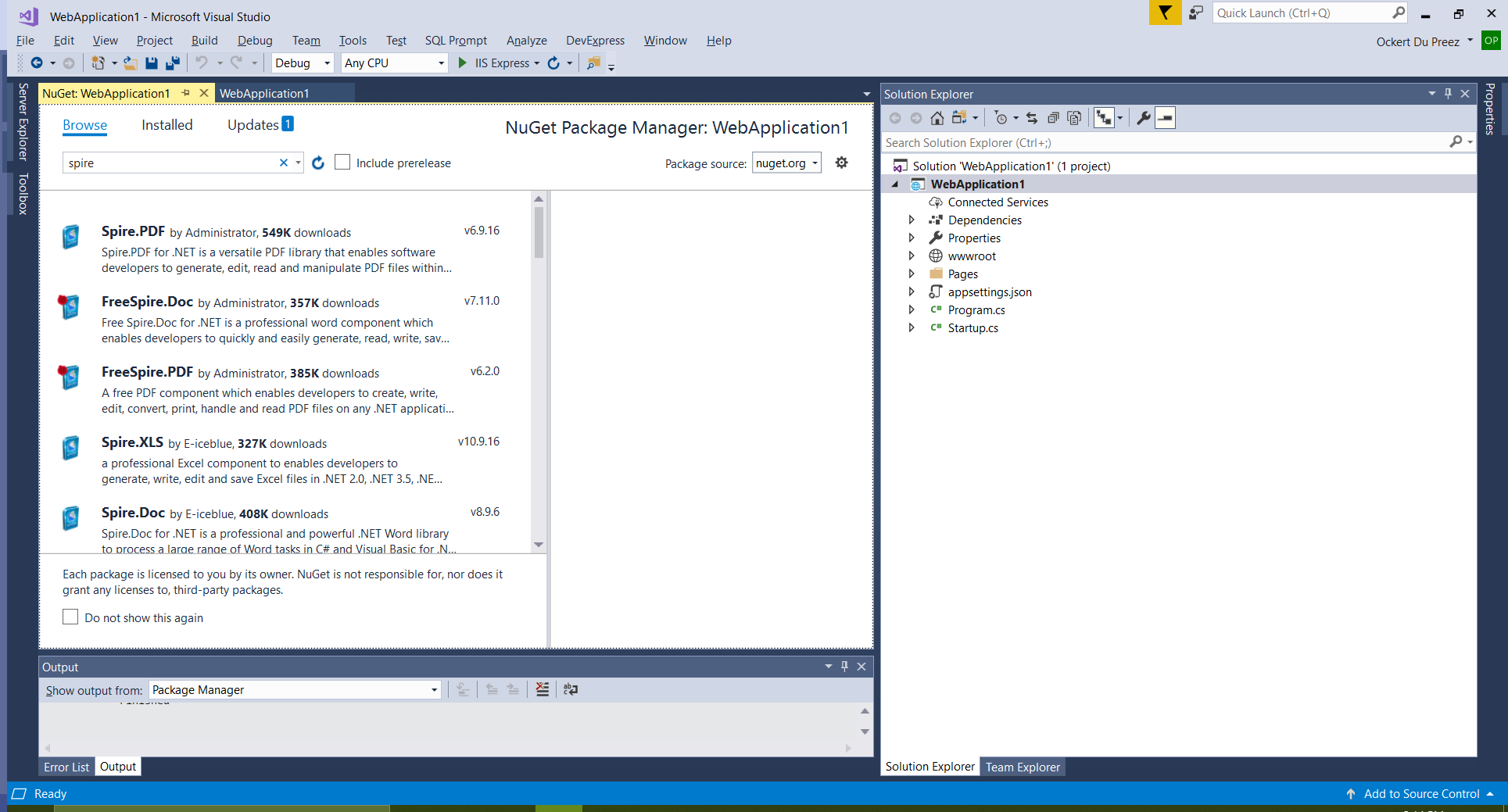Screen dimensions: 1508x812
Task: Switch to the Team Explorer tab
Action: [x=1023, y=767]
